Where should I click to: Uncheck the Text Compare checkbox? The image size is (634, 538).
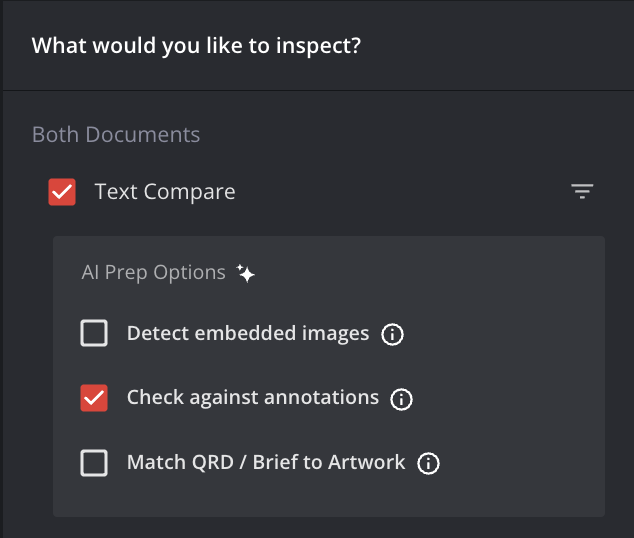[62, 192]
